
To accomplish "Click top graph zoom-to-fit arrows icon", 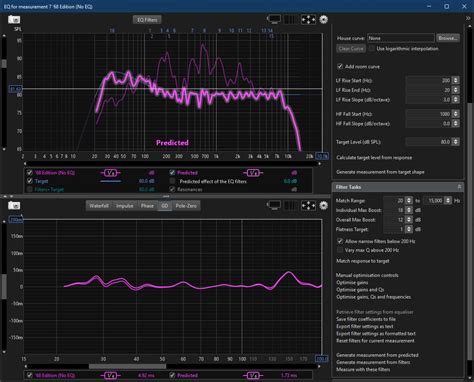I will tap(308, 20).
